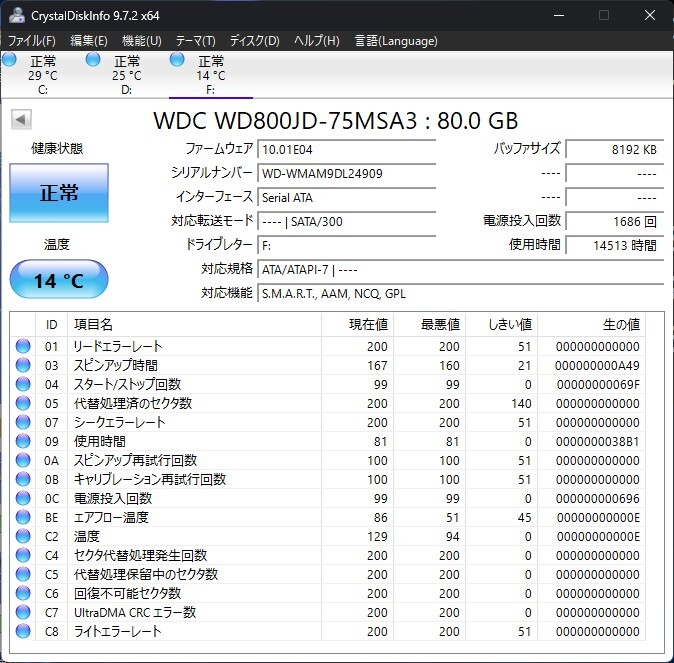Click the 最悪値 column header
This screenshot has height=663, width=674.
429,325
